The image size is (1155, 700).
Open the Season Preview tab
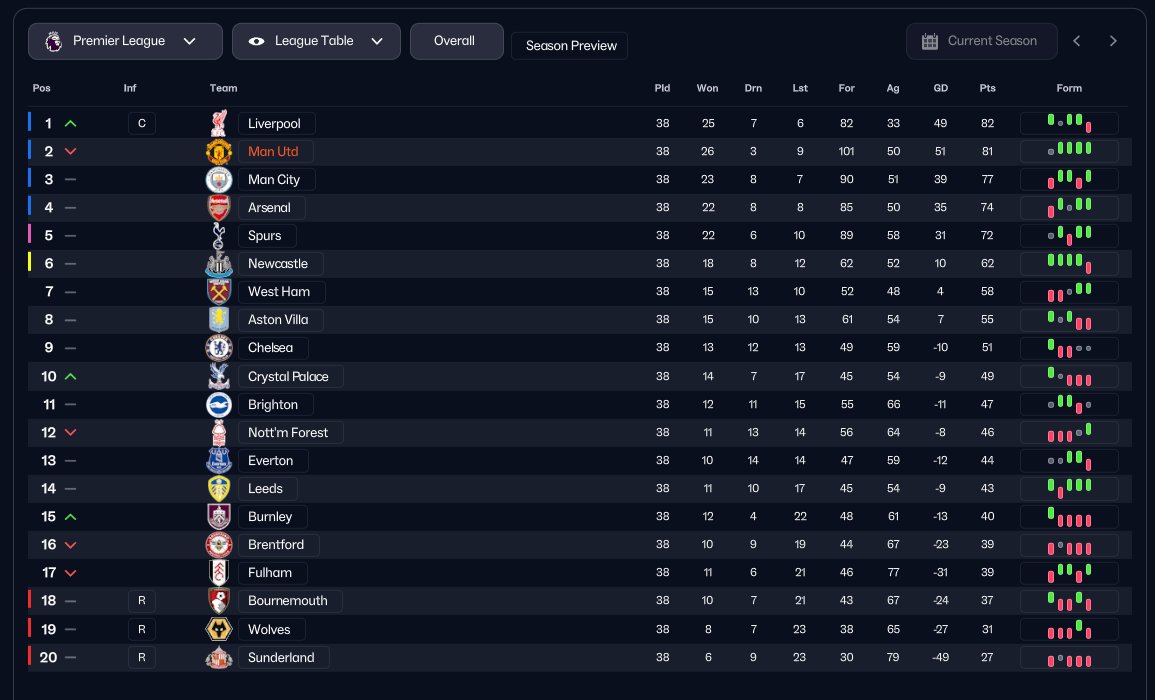[x=570, y=46]
